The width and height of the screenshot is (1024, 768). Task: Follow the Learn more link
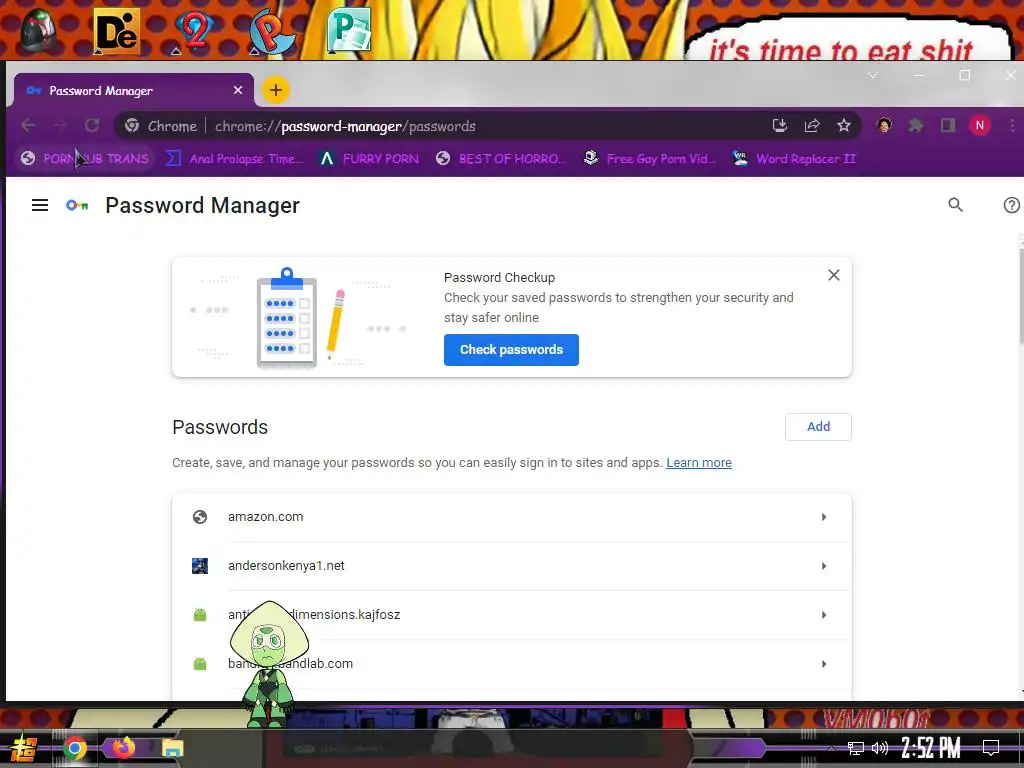click(x=699, y=462)
